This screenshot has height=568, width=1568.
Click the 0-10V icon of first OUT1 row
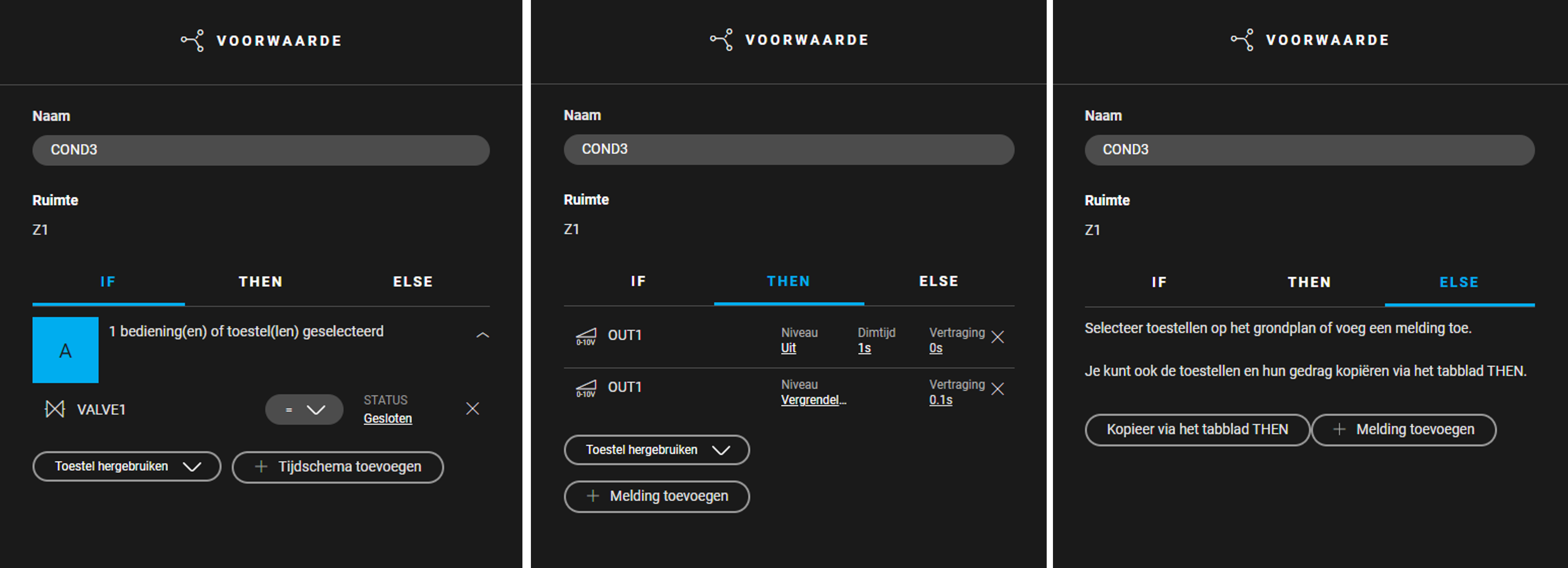pyautogui.click(x=586, y=337)
